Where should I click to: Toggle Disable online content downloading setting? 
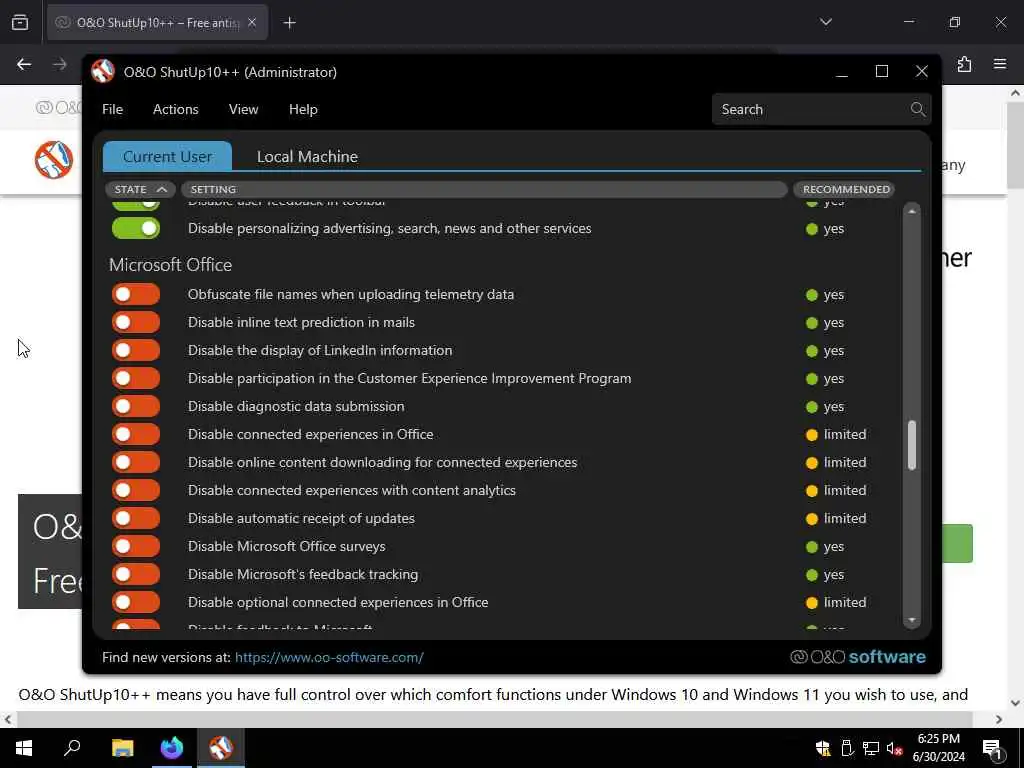[136, 462]
